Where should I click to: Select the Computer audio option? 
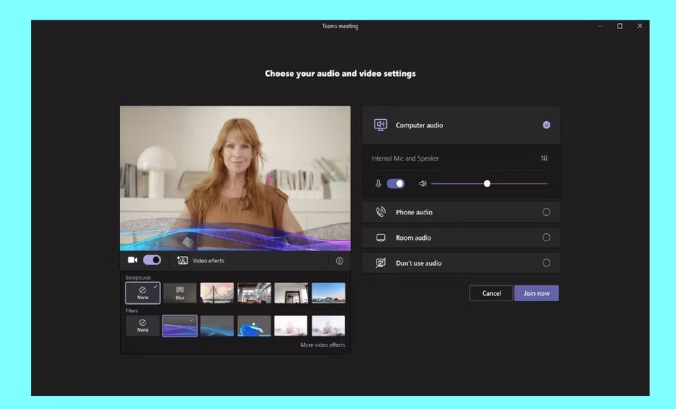coord(461,125)
